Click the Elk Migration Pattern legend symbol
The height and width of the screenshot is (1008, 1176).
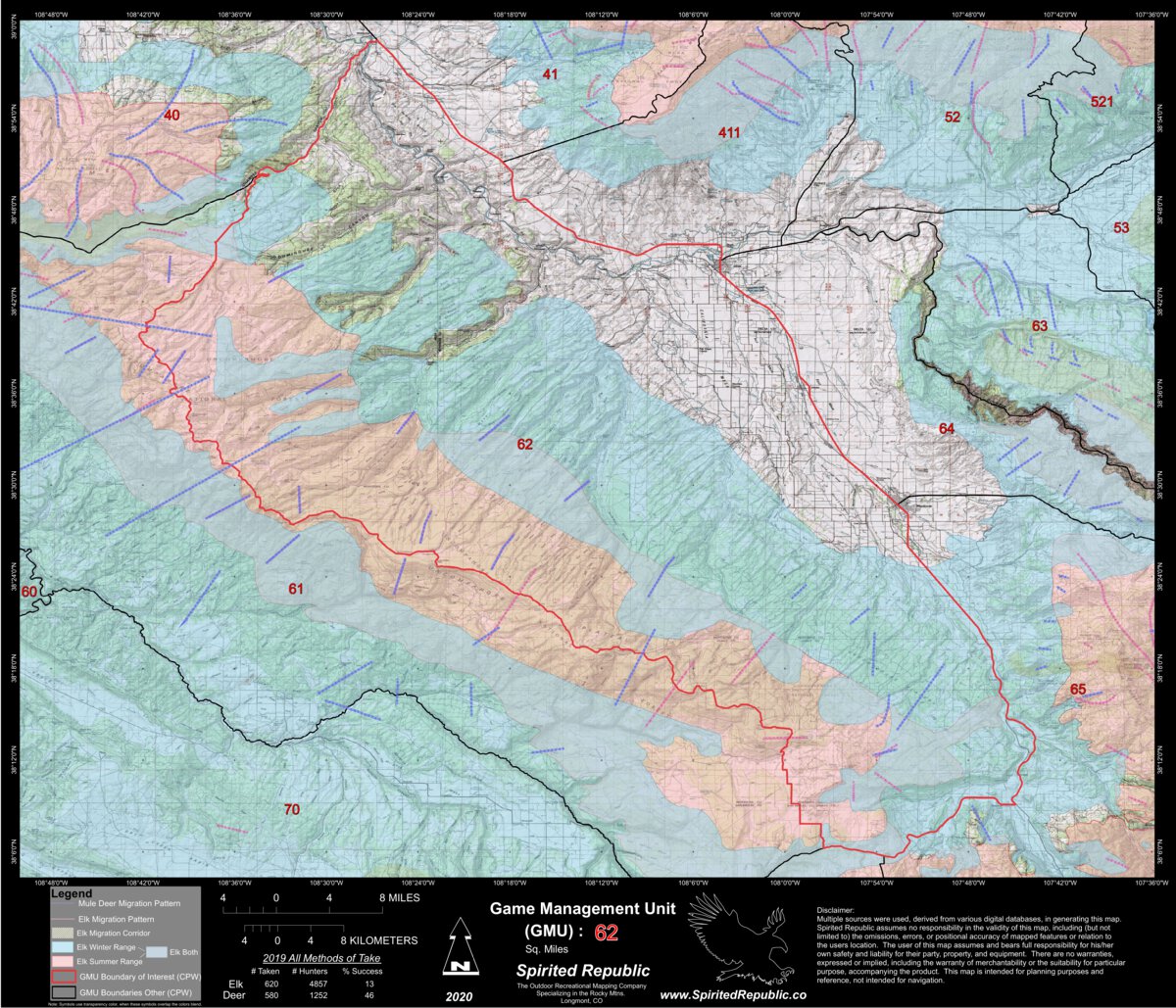(62, 919)
